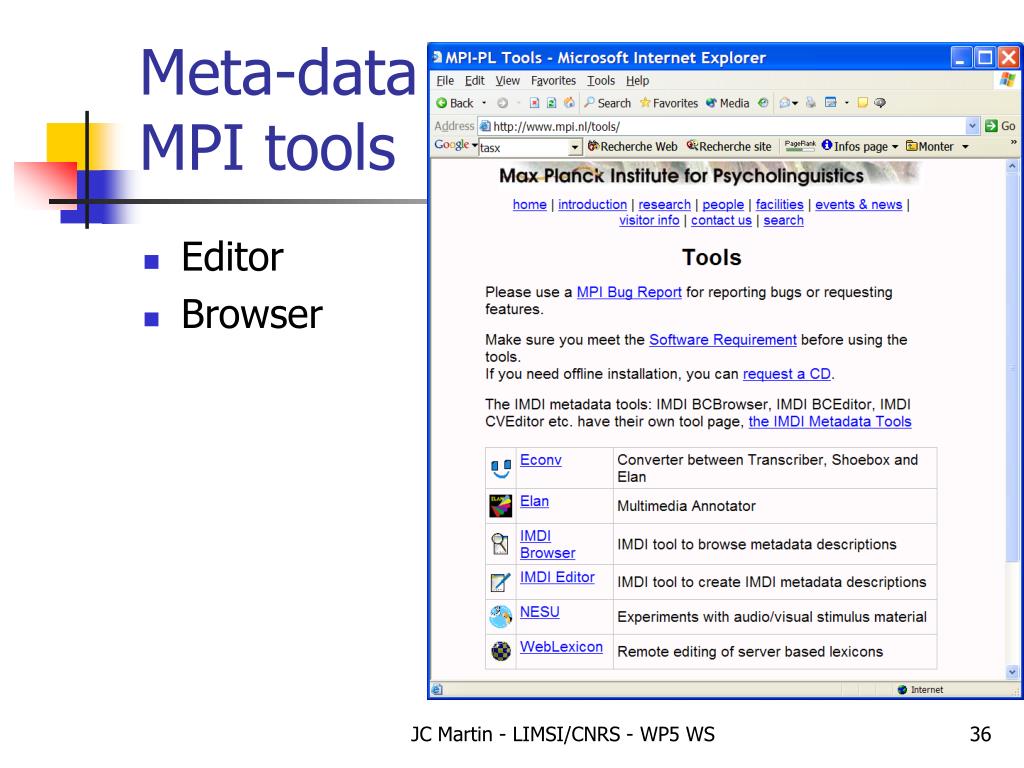
Task: Click the Recherche site button
Action: click(x=729, y=146)
